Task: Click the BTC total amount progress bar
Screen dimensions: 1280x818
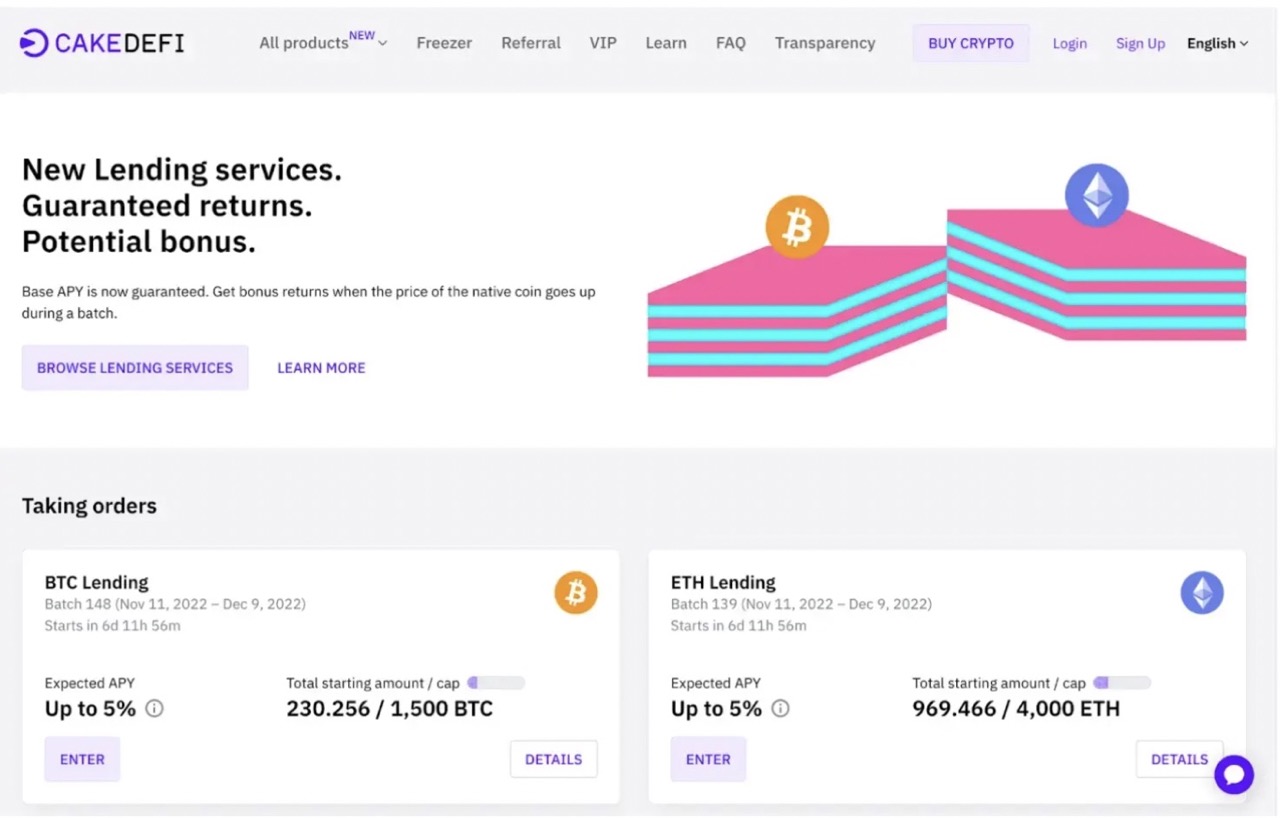Action: tap(496, 683)
